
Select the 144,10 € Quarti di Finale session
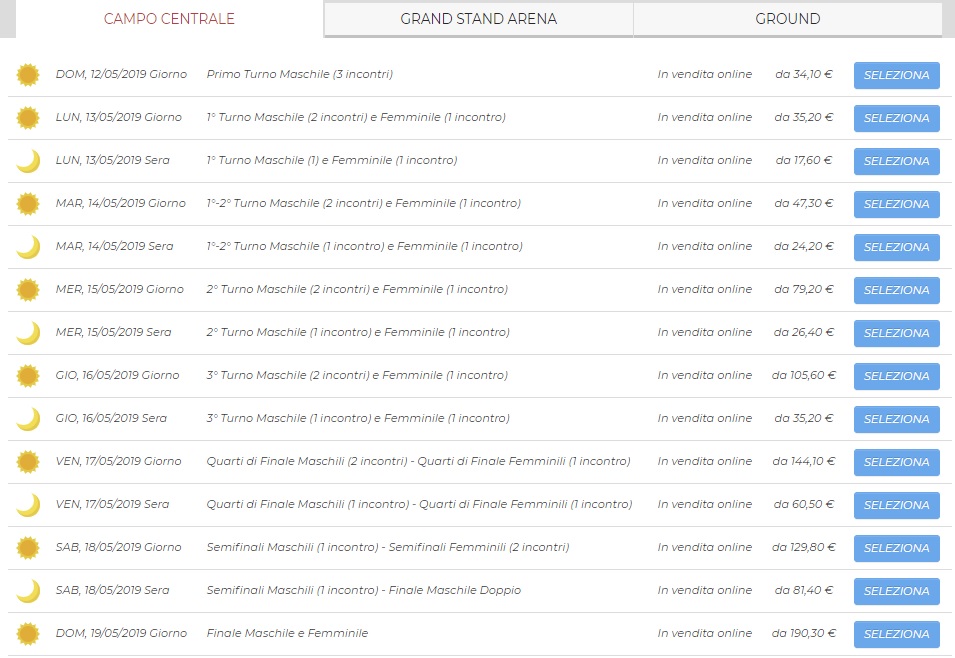click(896, 462)
